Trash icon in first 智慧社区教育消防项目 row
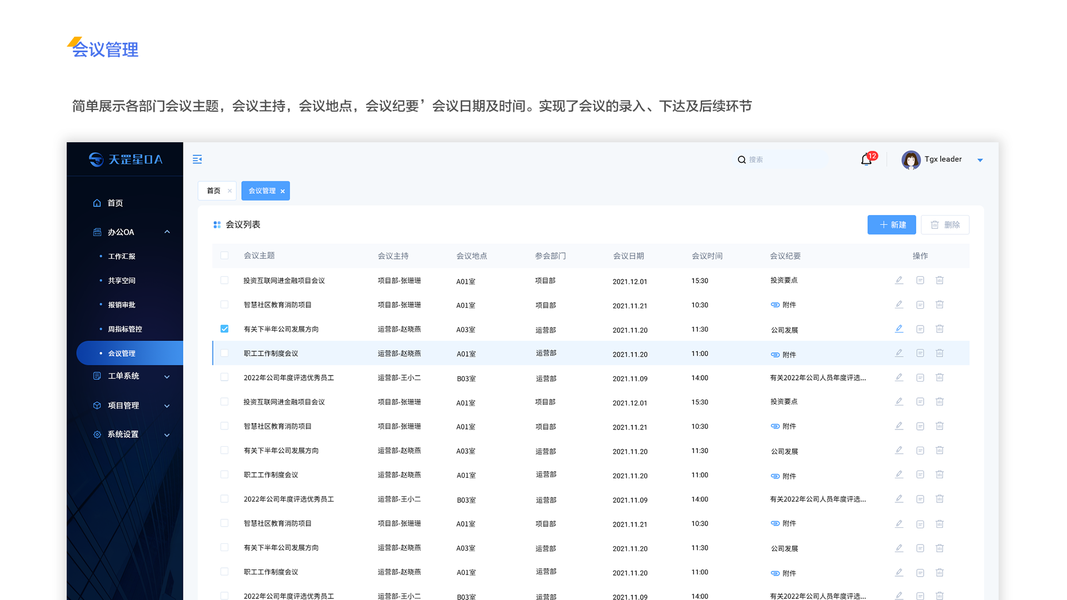1067x600 pixels. [940, 305]
